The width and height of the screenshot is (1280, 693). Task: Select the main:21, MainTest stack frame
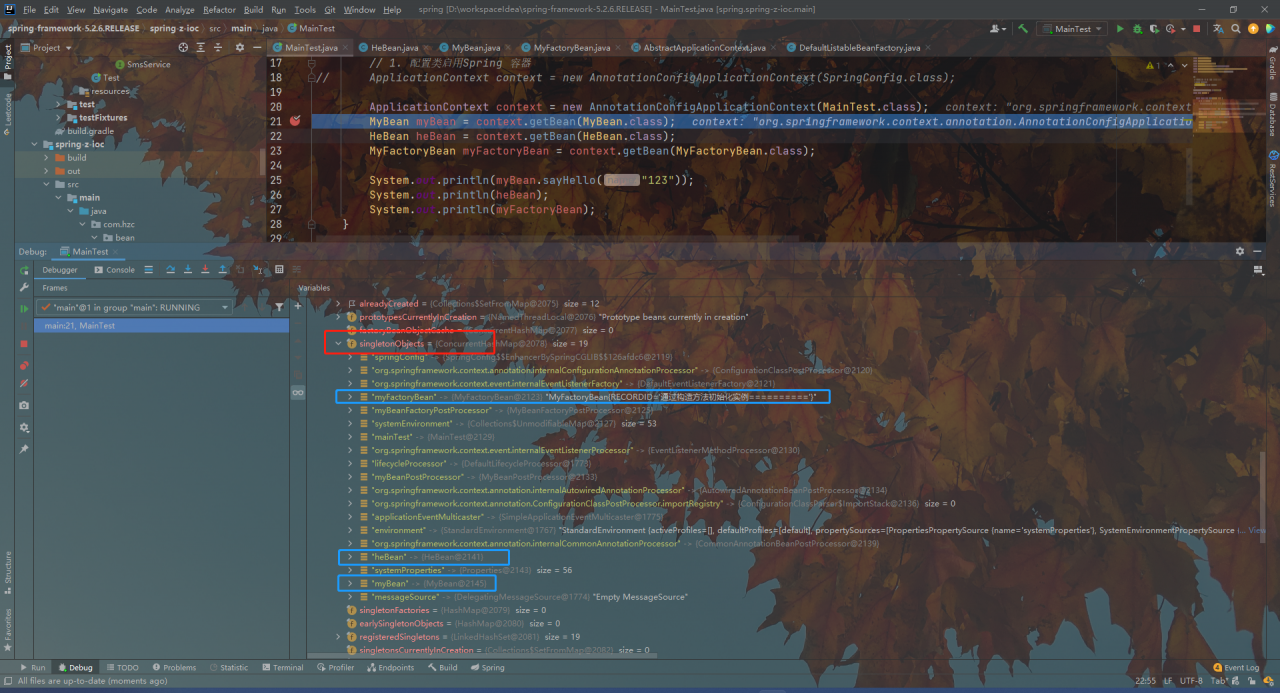[x=162, y=326]
